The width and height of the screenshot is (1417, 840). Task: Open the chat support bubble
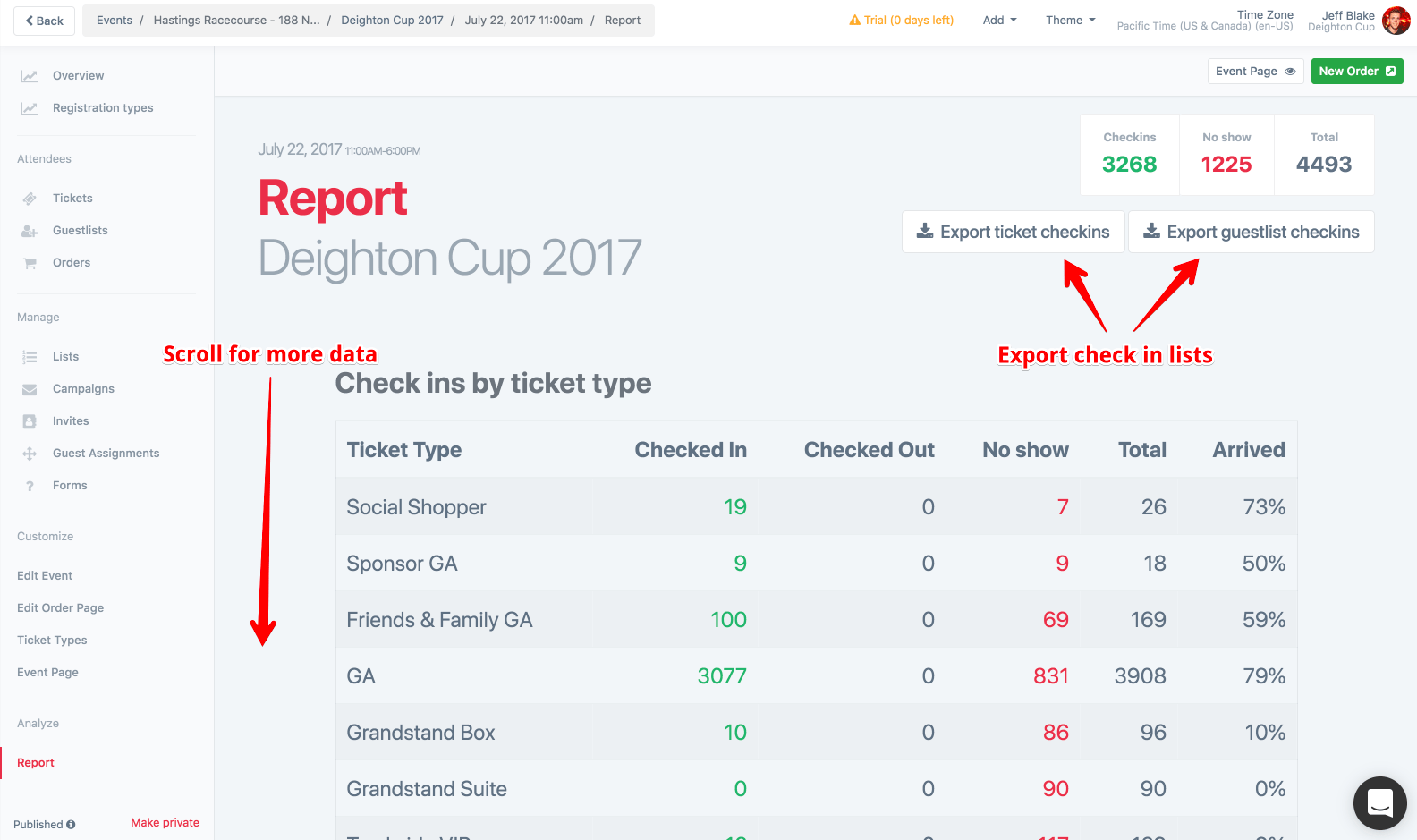tap(1379, 802)
